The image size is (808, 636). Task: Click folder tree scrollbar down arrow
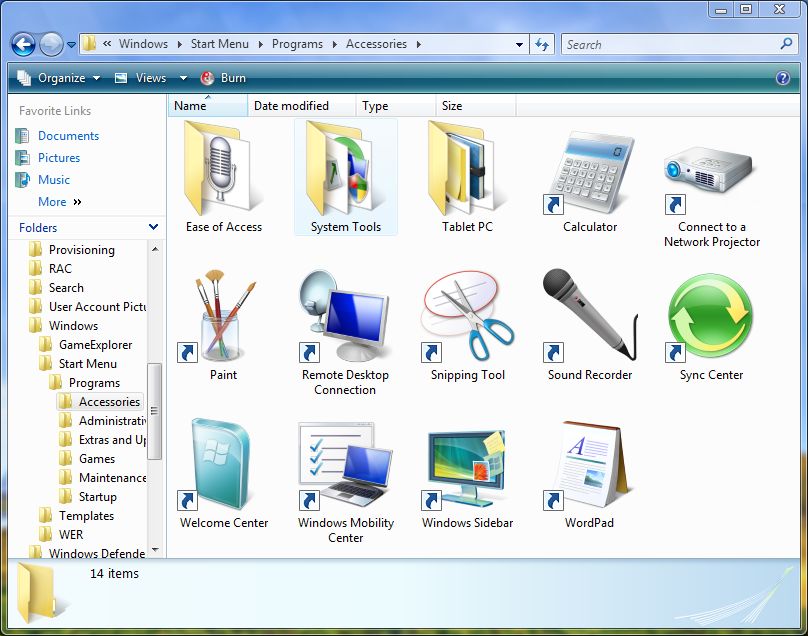(155, 550)
